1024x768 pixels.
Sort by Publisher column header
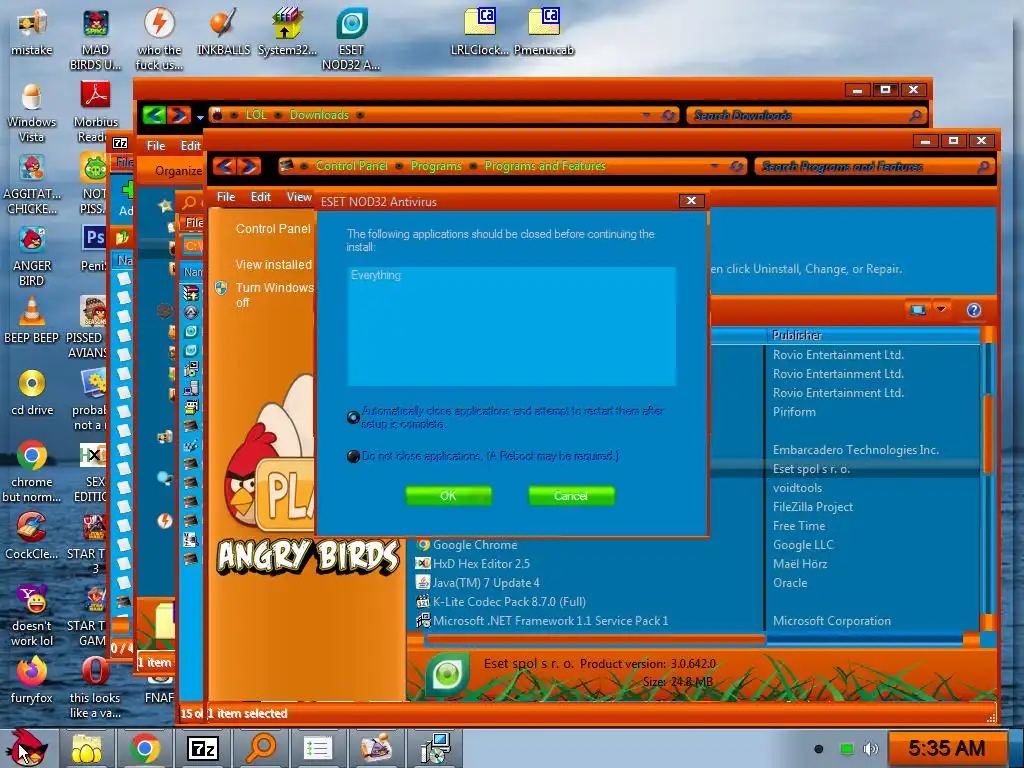coord(872,335)
